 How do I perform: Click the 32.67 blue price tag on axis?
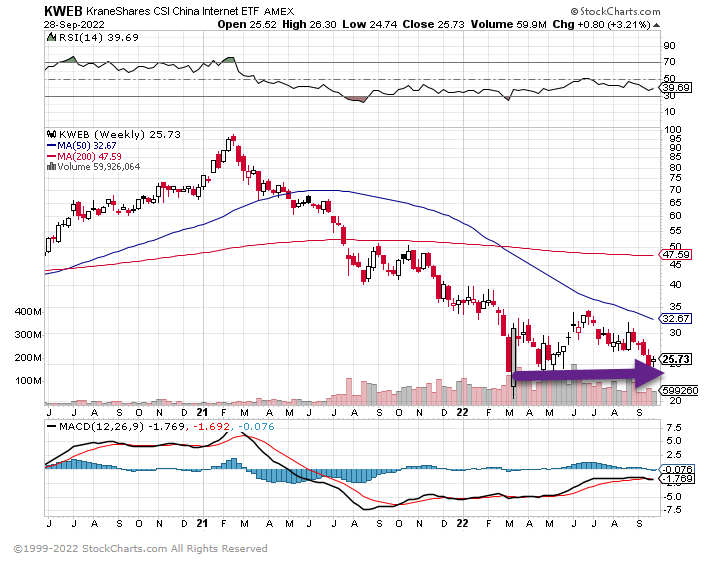676,319
